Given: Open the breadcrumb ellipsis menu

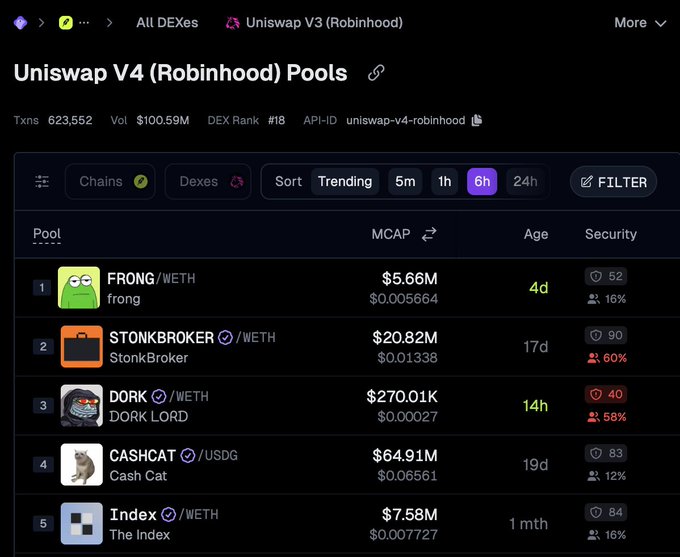Looking at the screenshot, I should pyautogui.click(x=84, y=23).
